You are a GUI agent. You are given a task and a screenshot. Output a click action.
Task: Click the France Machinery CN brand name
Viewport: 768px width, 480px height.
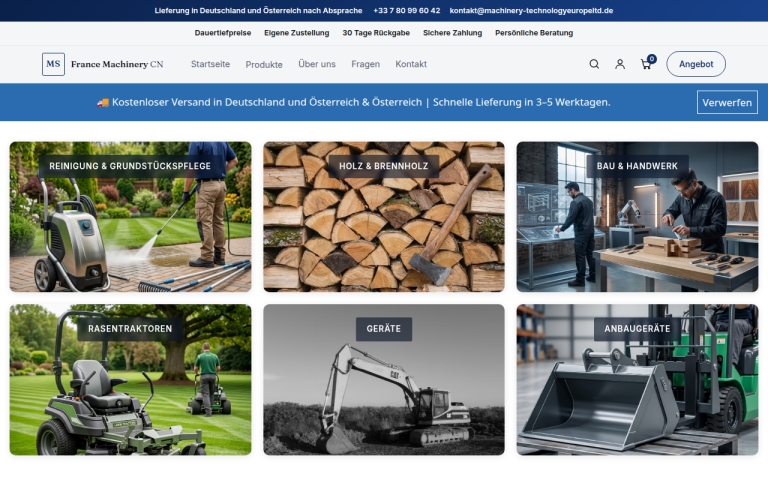click(x=117, y=64)
